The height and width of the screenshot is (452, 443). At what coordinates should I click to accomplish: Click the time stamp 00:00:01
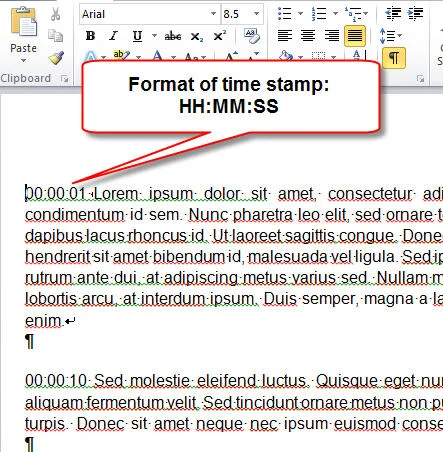click(x=56, y=194)
